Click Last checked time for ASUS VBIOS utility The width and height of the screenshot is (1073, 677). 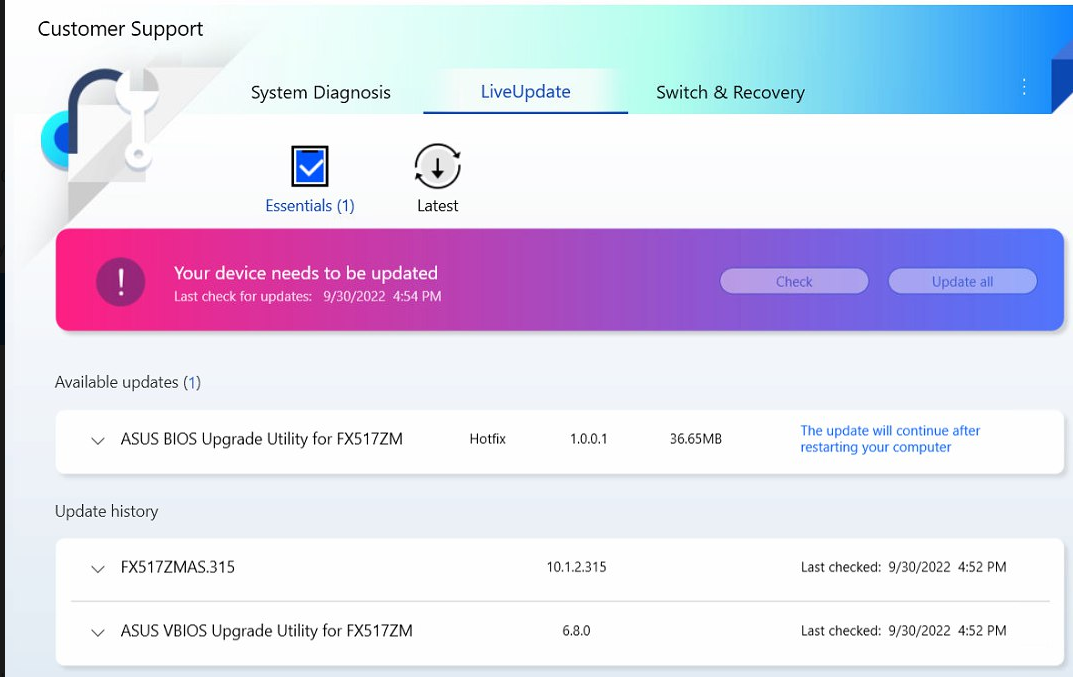click(x=903, y=630)
